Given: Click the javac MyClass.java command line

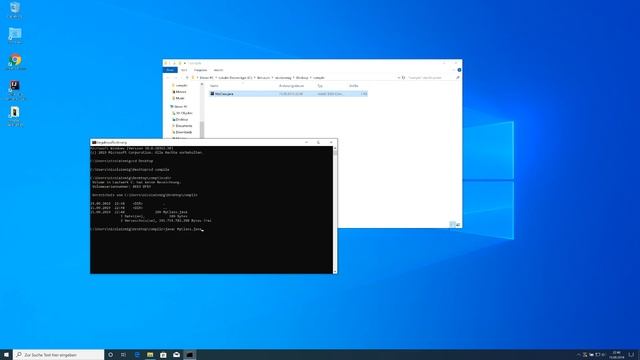Looking at the screenshot, I should (x=147, y=229).
